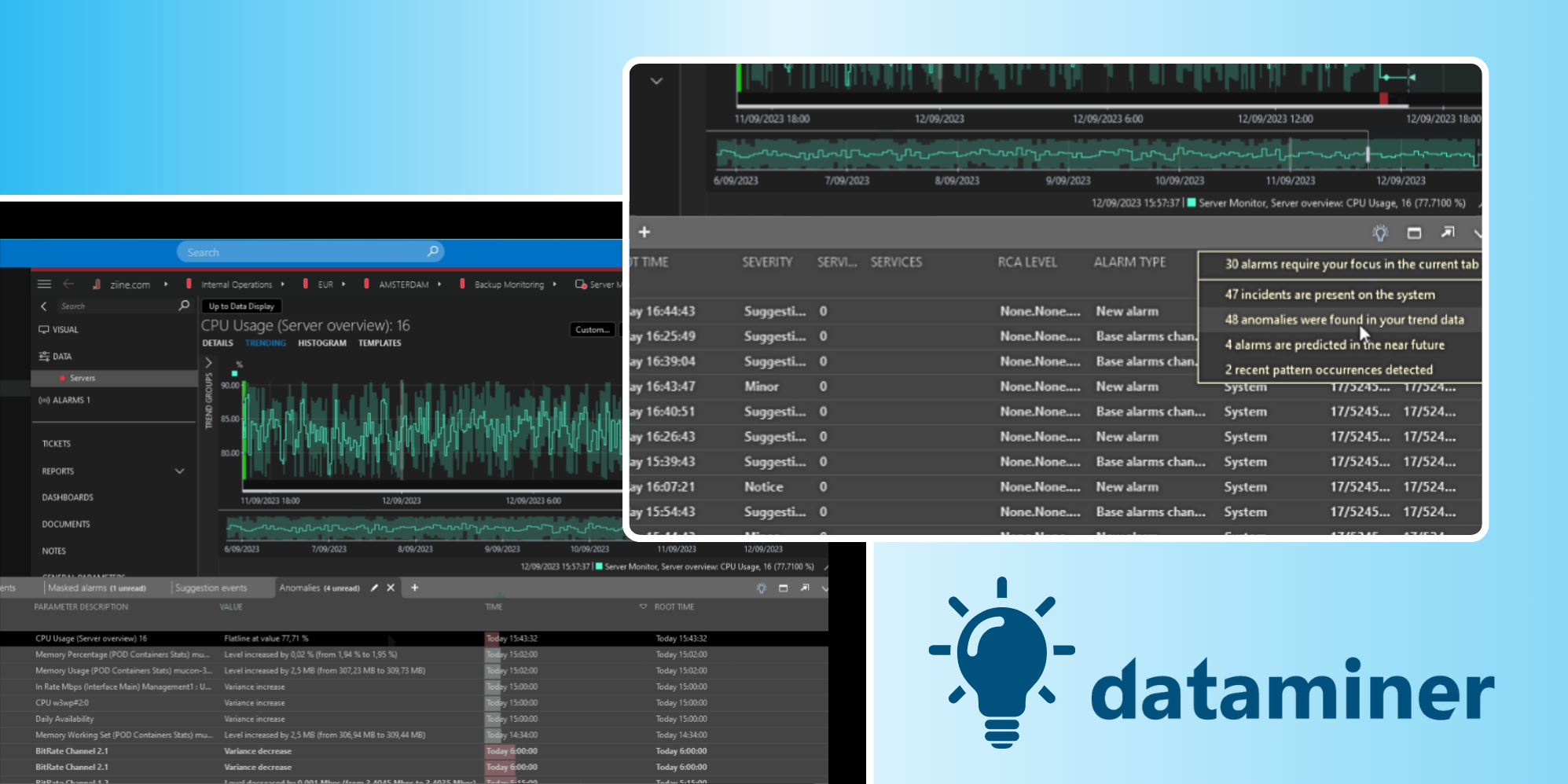Switch to the DETAILS tab

point(218,343)
